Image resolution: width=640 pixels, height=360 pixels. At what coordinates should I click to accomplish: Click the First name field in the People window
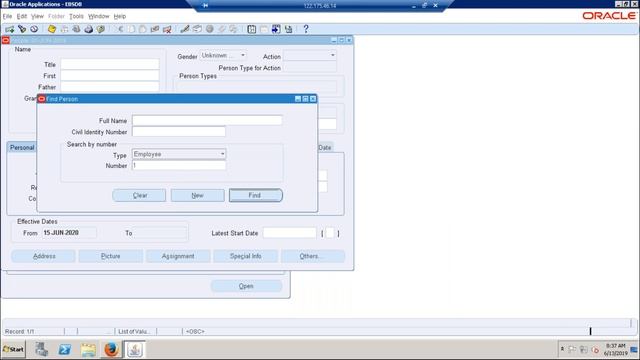[x=110, y=76]
